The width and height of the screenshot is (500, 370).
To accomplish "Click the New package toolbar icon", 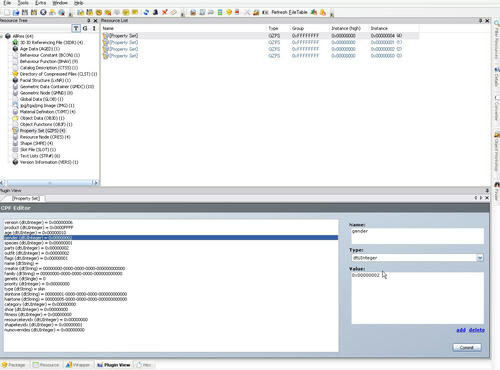I will (7, 12).
